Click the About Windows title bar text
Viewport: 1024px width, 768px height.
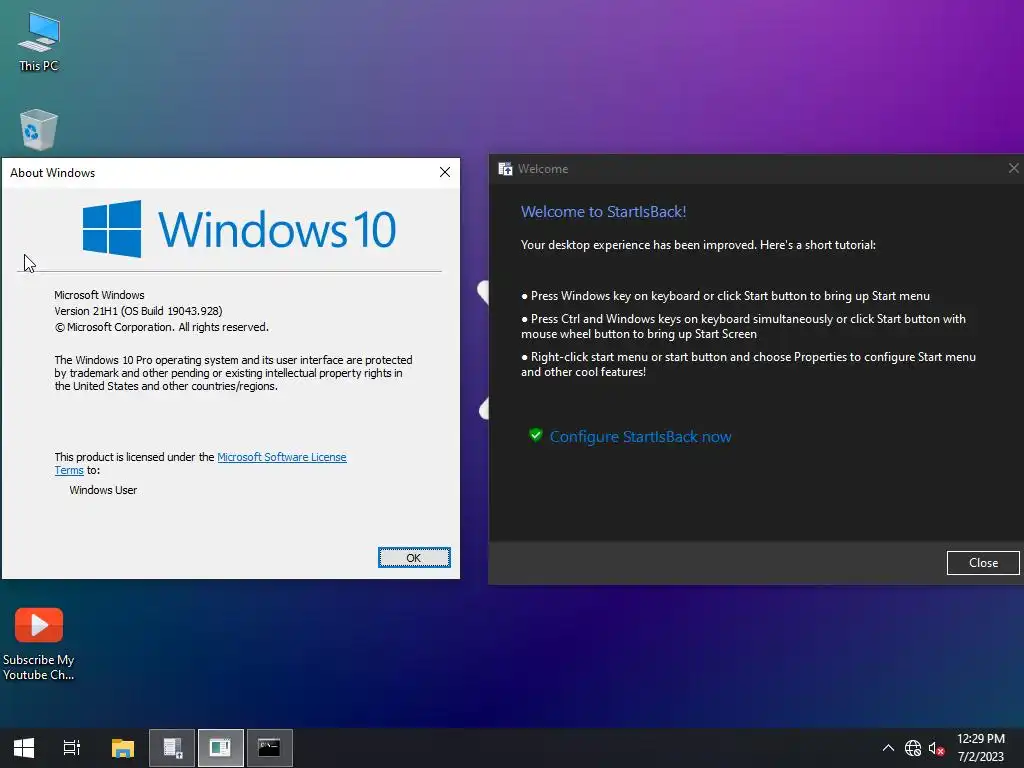point(52,173)
